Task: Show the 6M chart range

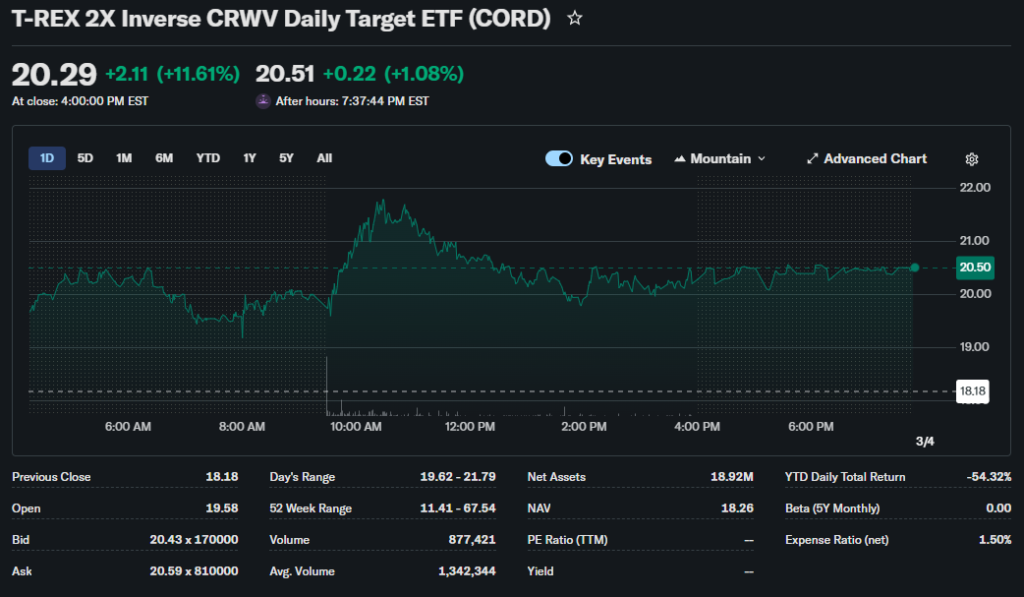Action: pos(164,158)
